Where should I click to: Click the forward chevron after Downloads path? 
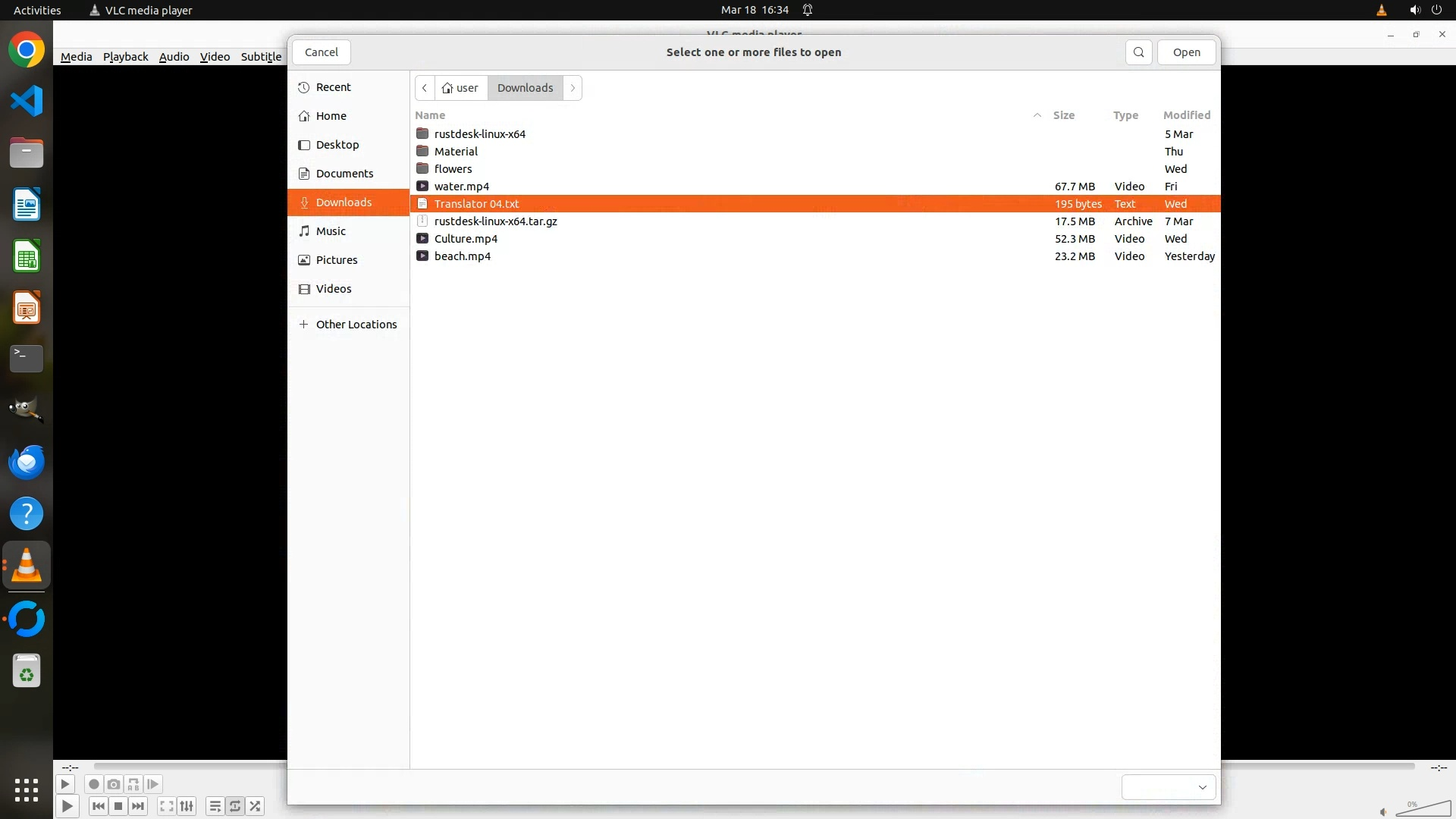[x=573, y=88]
